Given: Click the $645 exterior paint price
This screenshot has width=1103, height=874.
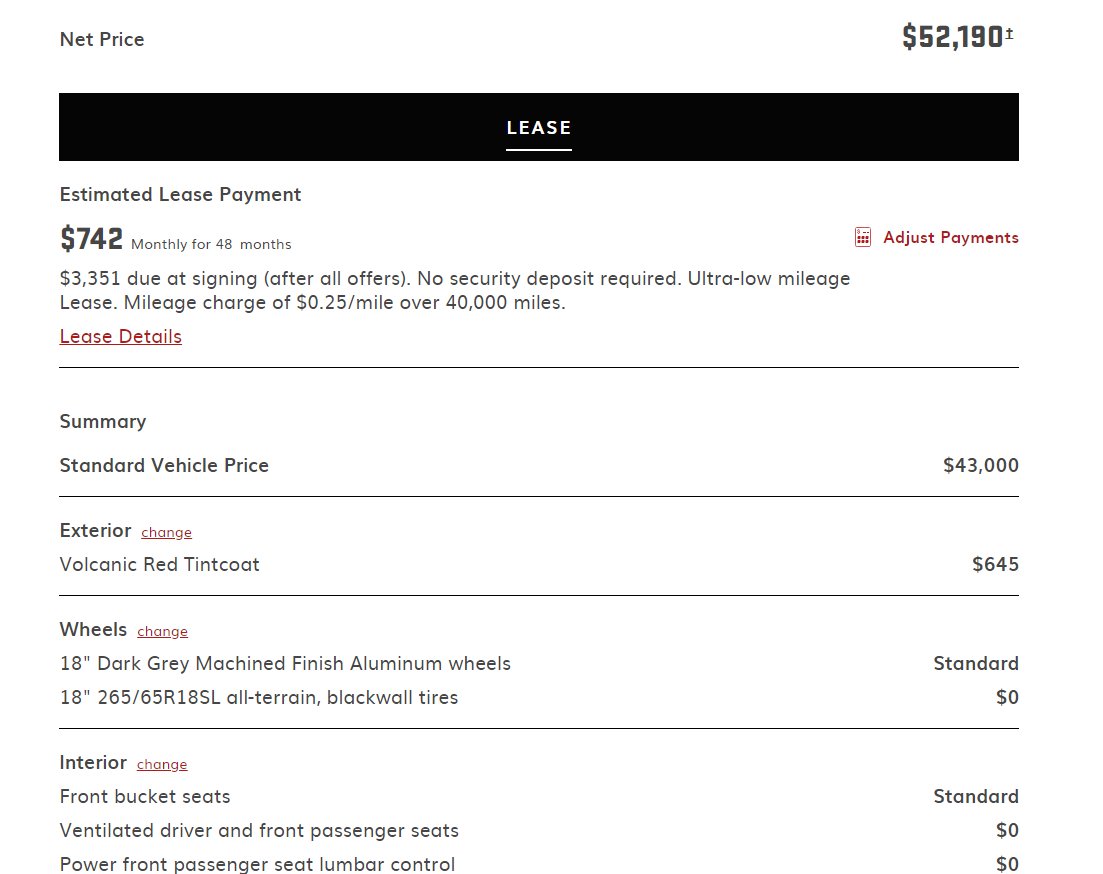Looking at the screenshot, I should coord(995,564).
